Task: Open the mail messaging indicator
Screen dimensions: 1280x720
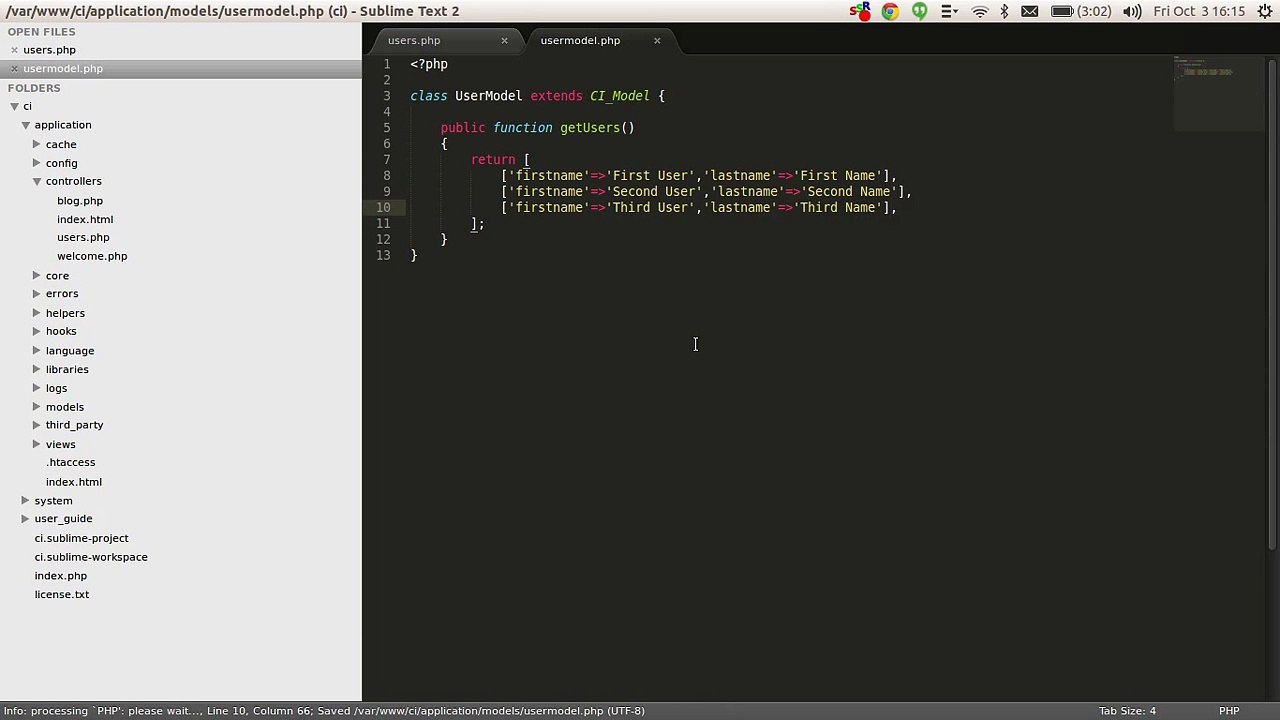Action: point(1029,12)
